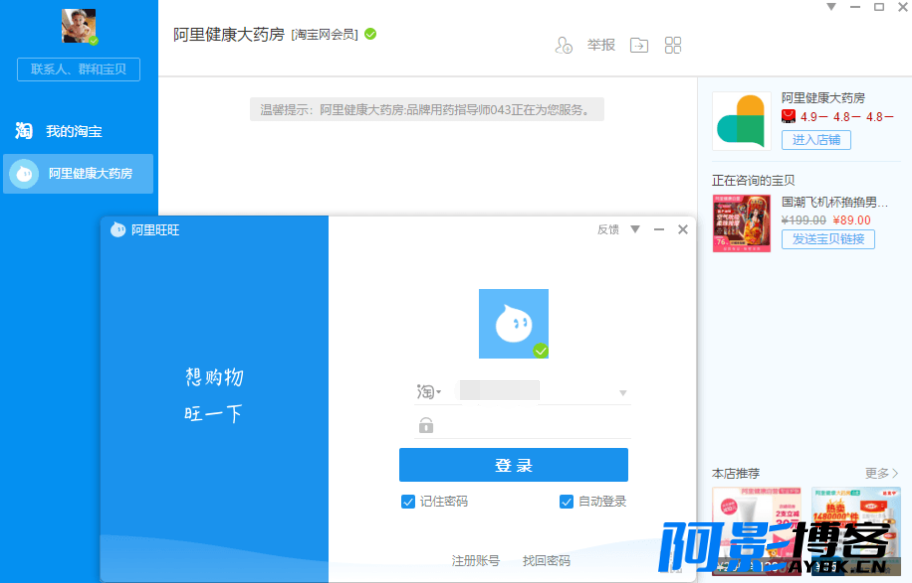Click the AliWangWang logo in login title bar

(x=118, y=230)
